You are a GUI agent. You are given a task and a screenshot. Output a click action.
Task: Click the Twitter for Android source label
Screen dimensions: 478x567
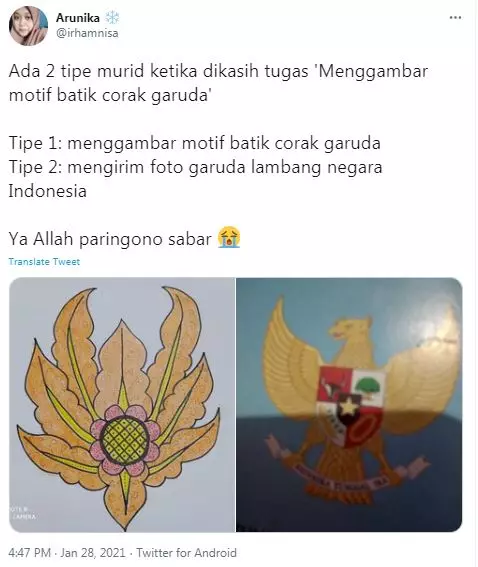(x=186, y=553)
